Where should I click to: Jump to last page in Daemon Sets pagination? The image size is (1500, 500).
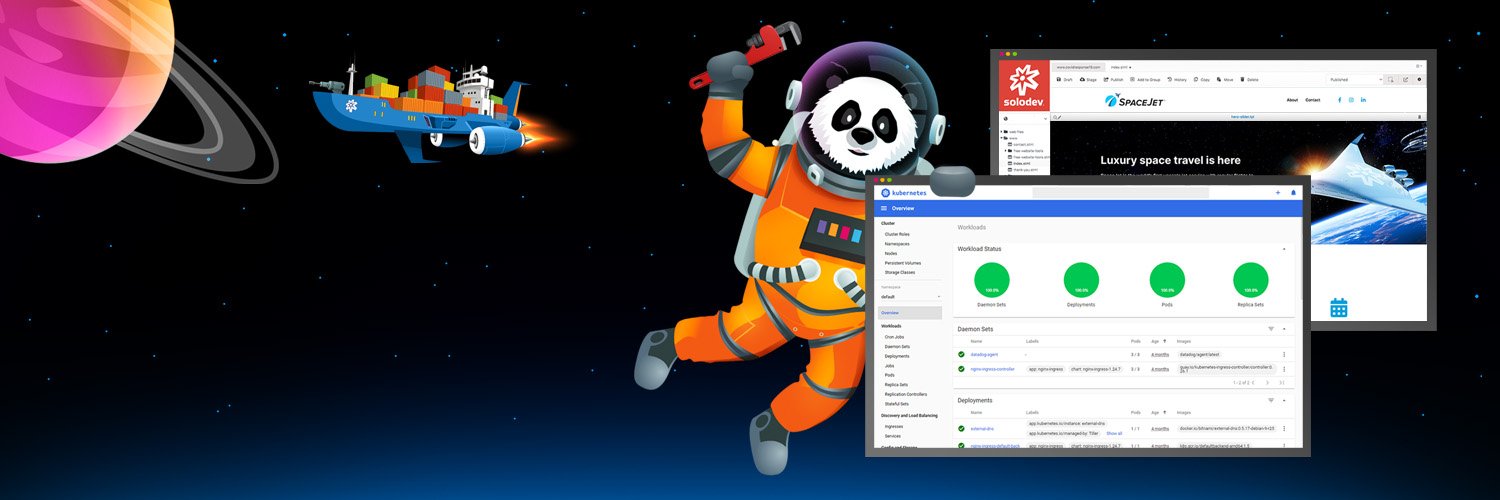1282,382
